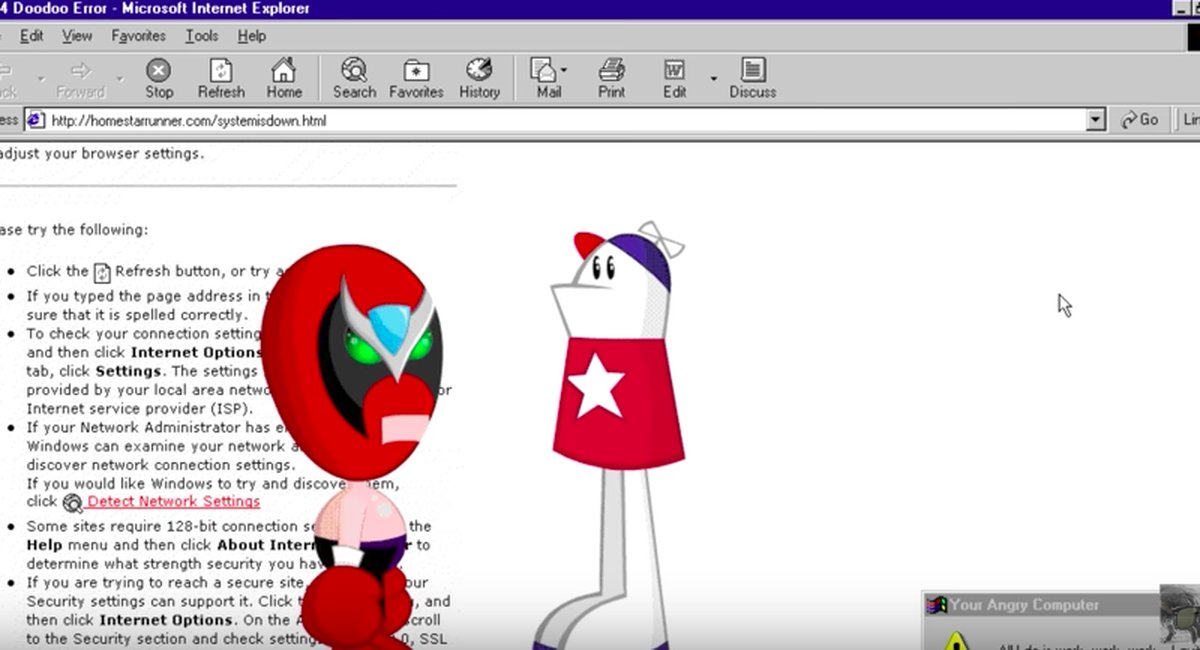Click the yellow warning icon in popup
Image resolution: width=1200 pixels, height=650 pixels.
958,641
